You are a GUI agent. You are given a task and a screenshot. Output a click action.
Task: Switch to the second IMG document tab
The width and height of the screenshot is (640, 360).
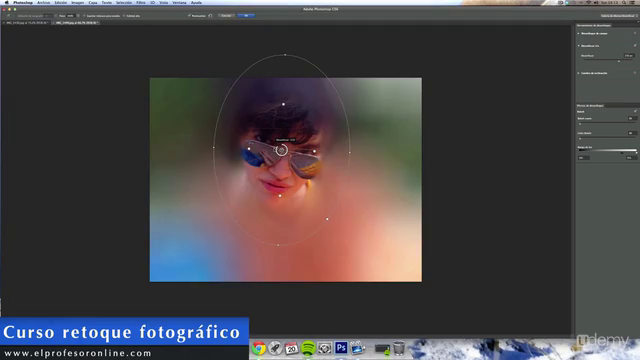pos(76,23)
